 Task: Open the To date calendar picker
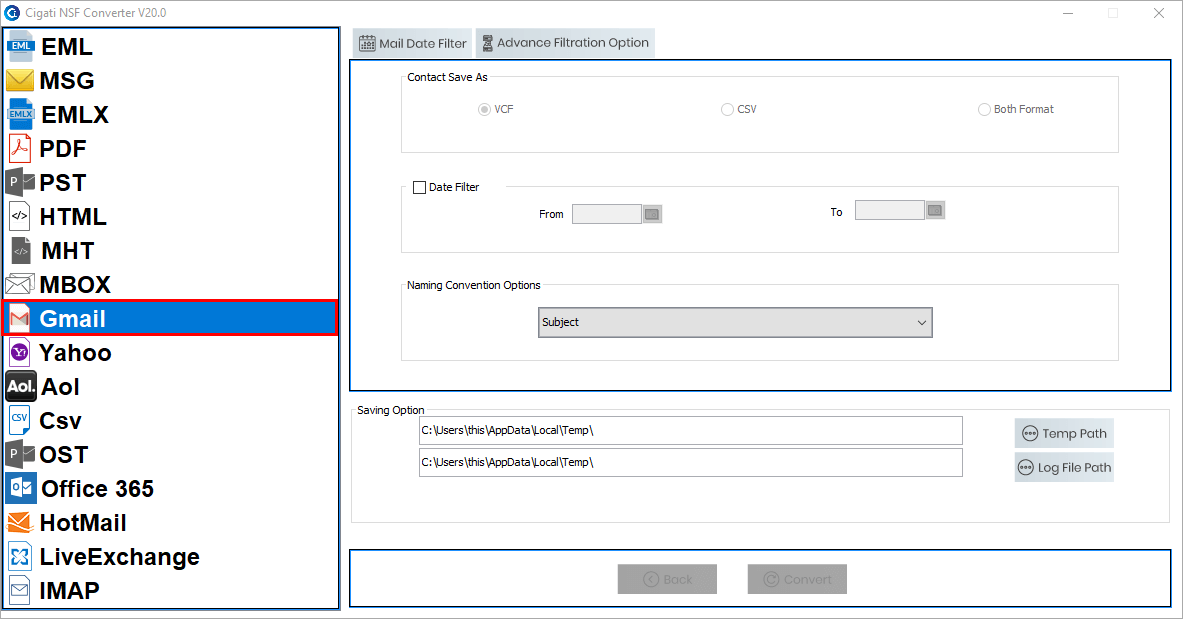click(x=935, y=211)
